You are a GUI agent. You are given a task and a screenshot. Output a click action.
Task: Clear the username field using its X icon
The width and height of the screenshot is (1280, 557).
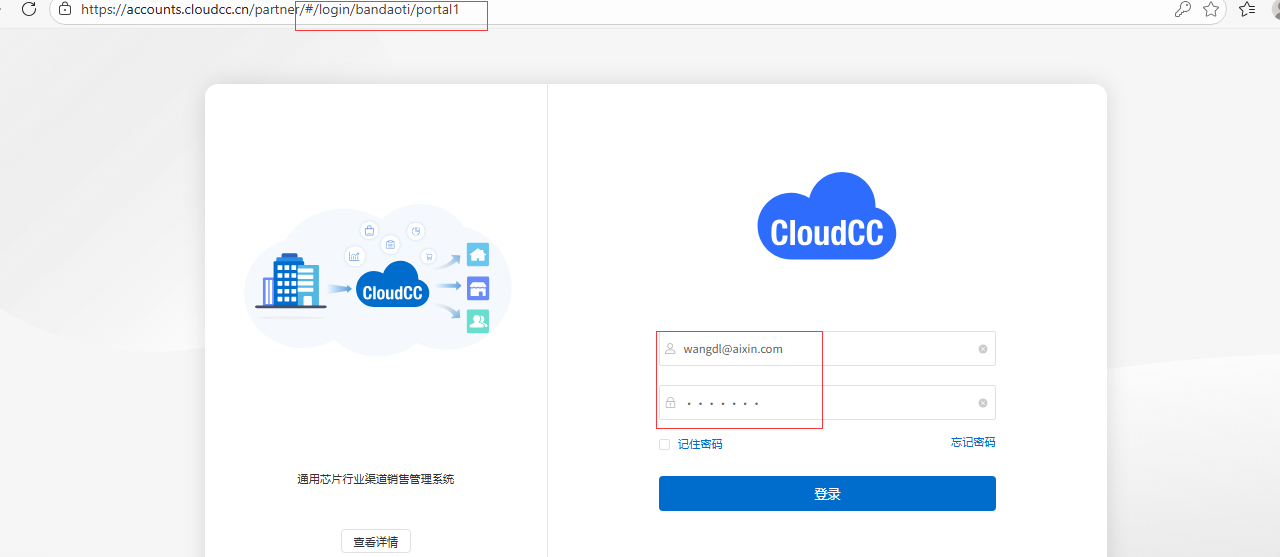[x=983, y=349]
